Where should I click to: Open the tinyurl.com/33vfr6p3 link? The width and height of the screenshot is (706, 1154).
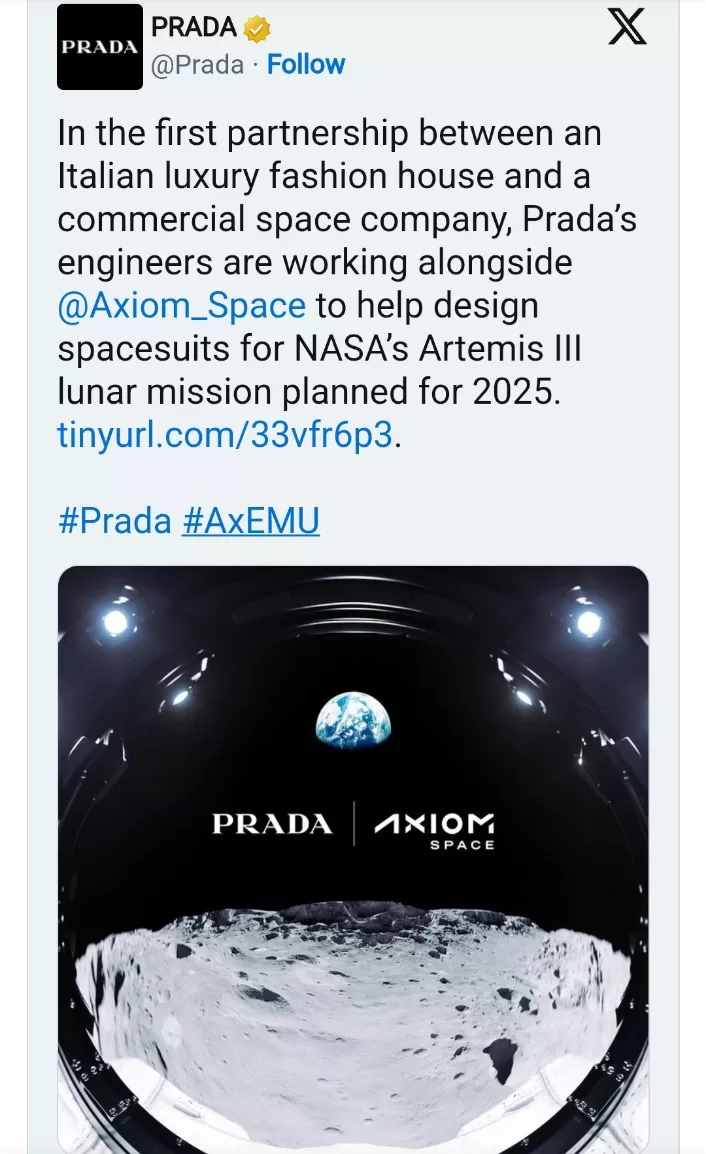coord(226,437)
